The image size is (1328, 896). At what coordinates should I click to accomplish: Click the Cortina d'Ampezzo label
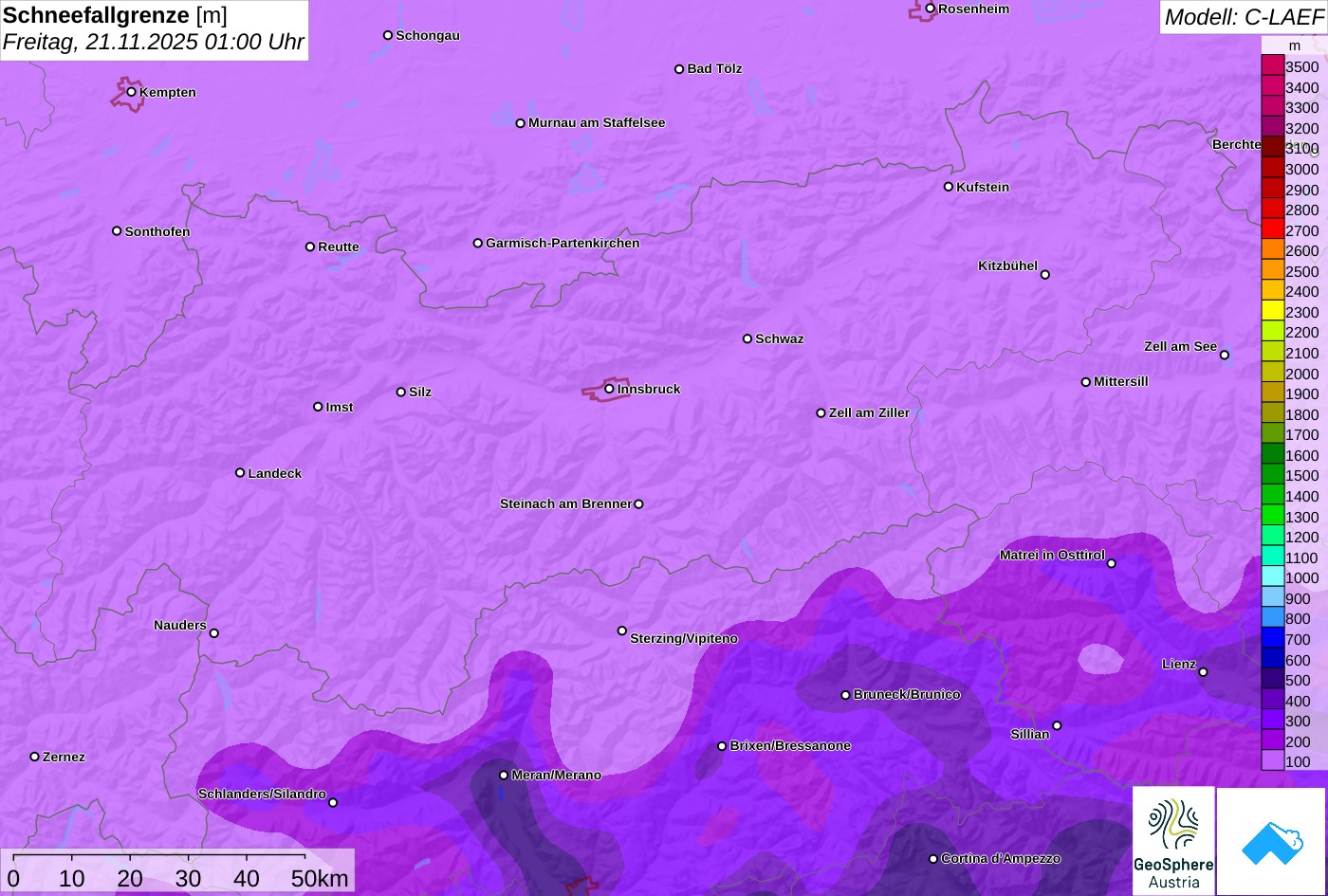[x=1001, y=859]
